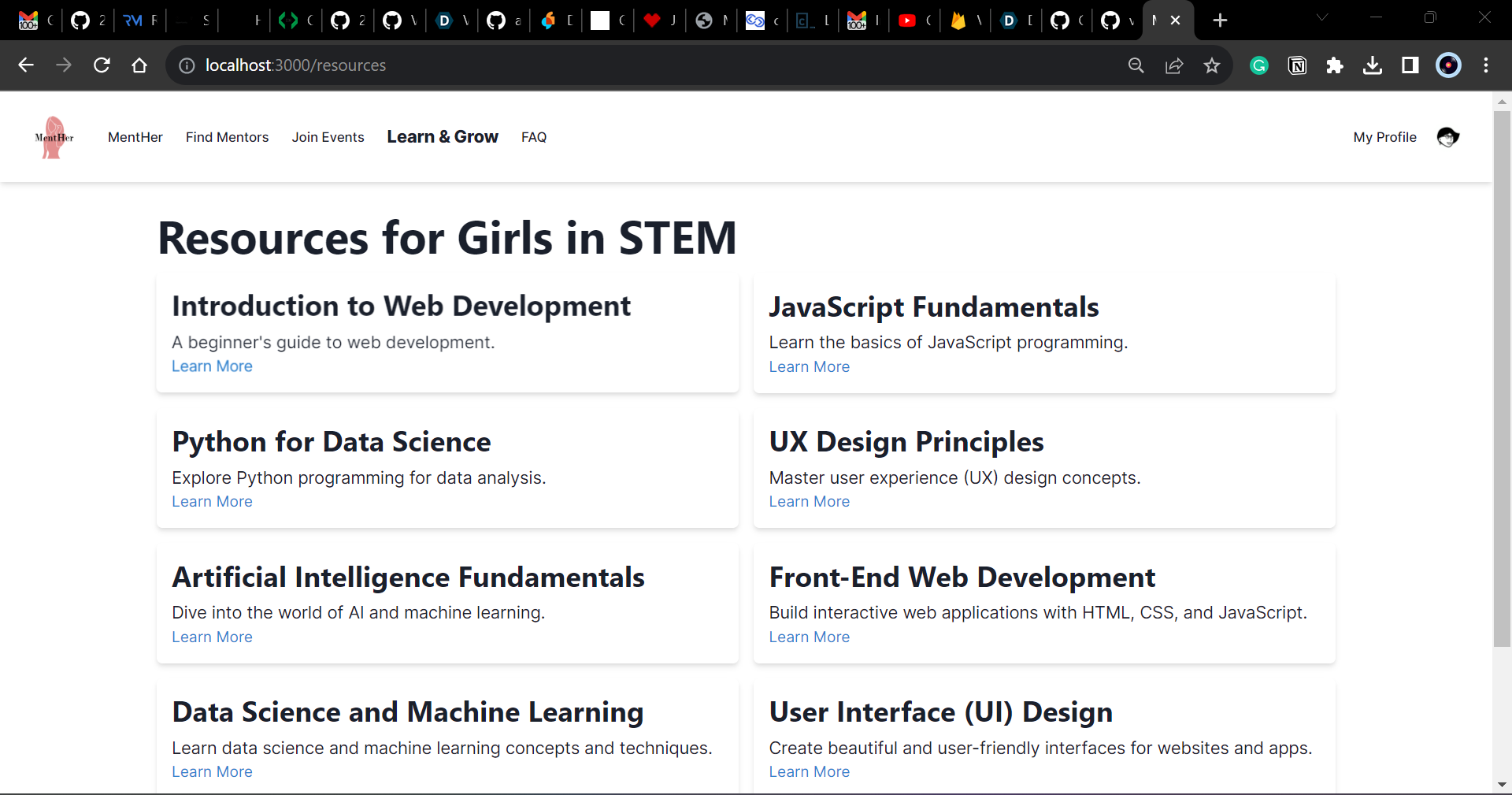Image resolution: width=1512 pixels, height=795 pixels.
Task: Click Learn More under User Interface (UI) Design
Action: tap(810, 772)
